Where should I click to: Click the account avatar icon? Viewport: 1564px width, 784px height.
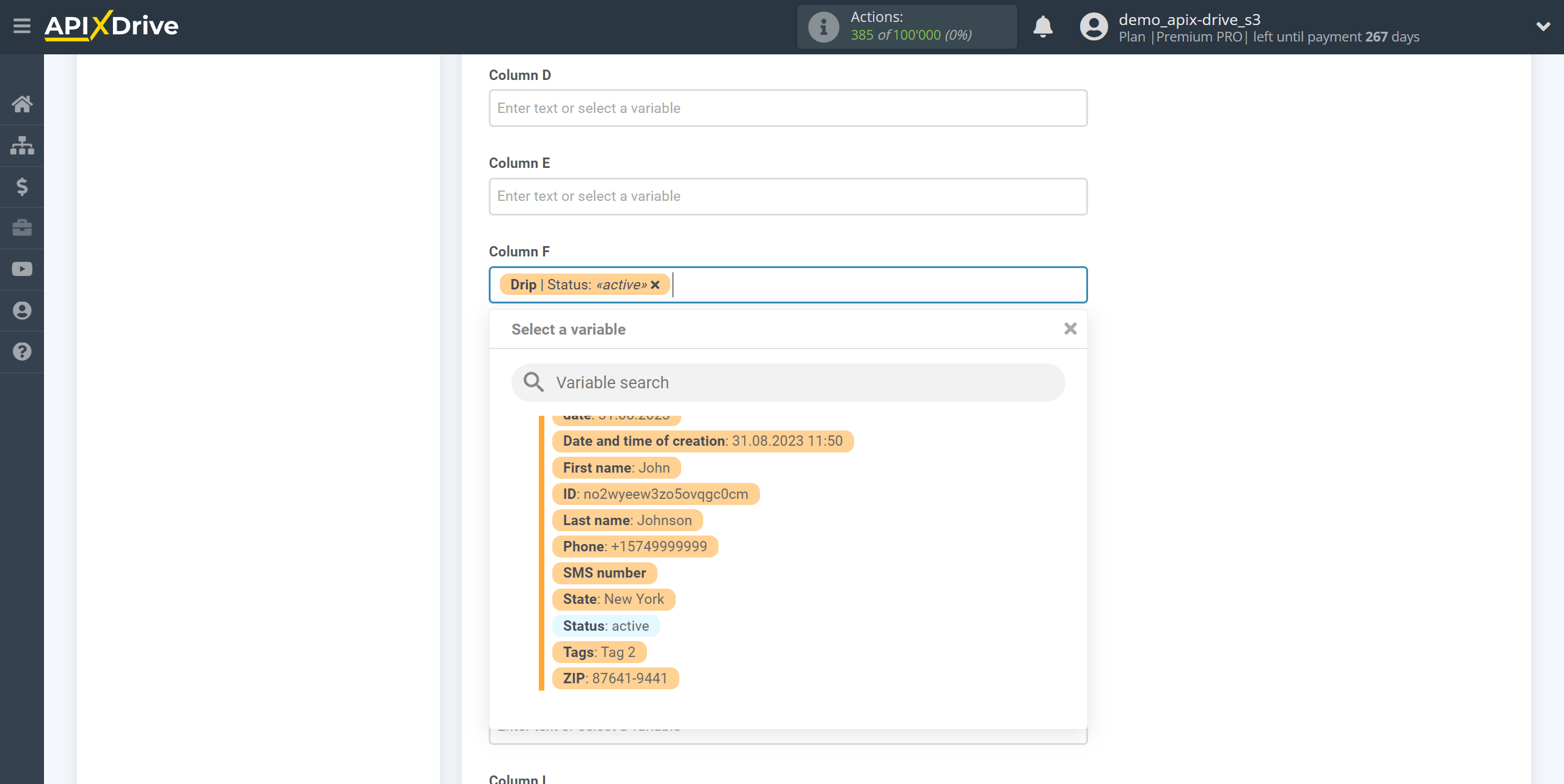pos(1094,27)
